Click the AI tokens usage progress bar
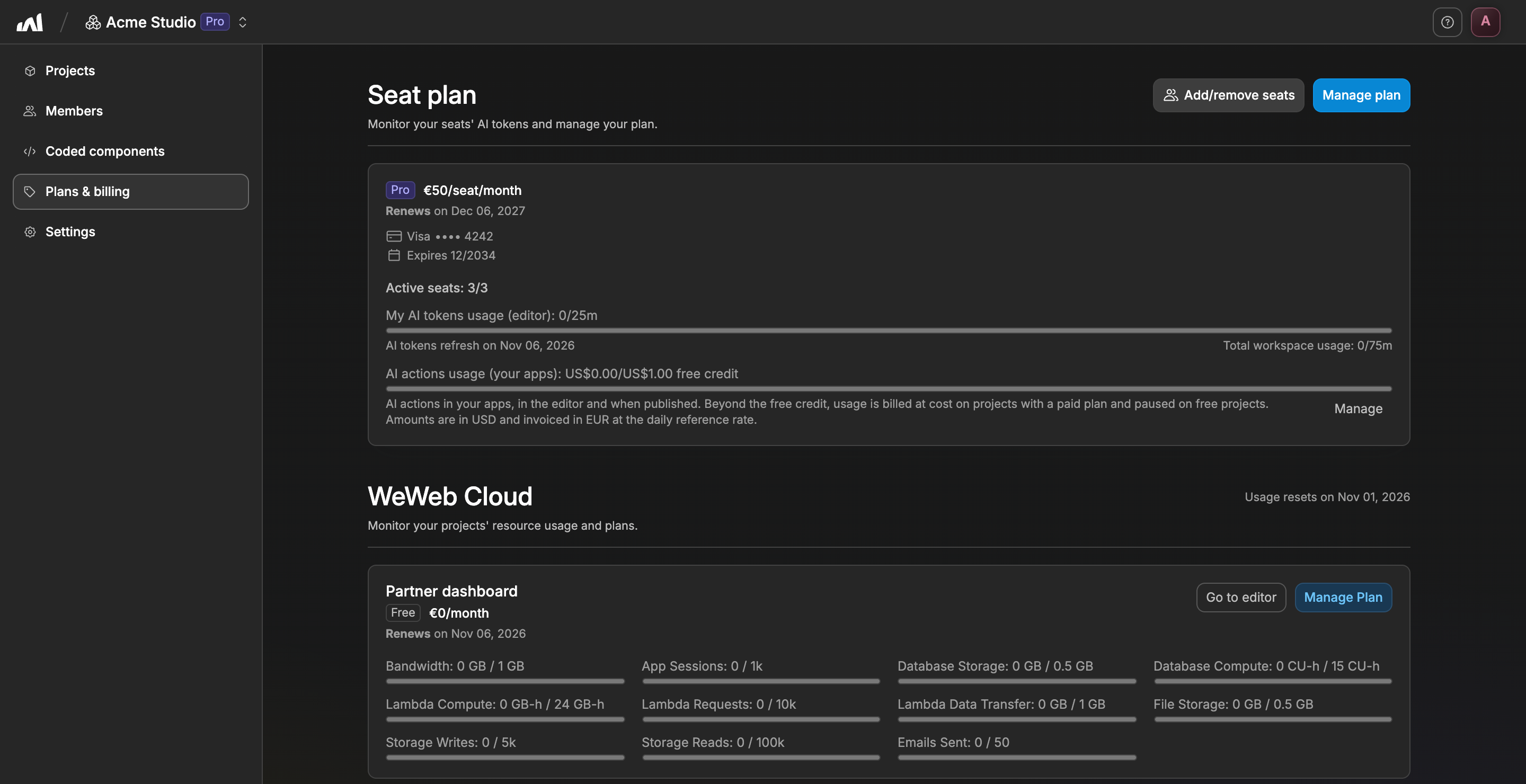The width and height of the screenshot is (1526, 784). click(x=889, y=331)
